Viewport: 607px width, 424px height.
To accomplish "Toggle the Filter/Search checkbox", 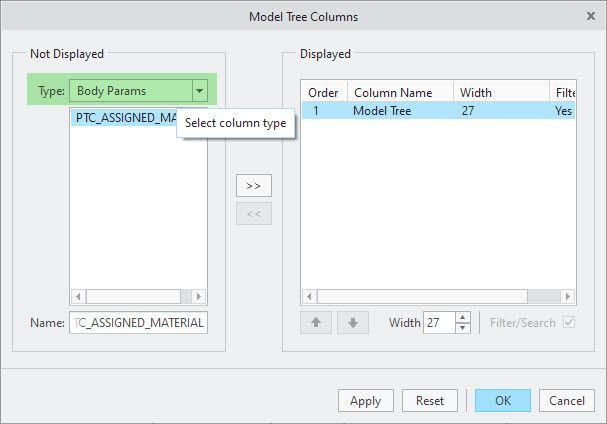I will tap(570, 323).
